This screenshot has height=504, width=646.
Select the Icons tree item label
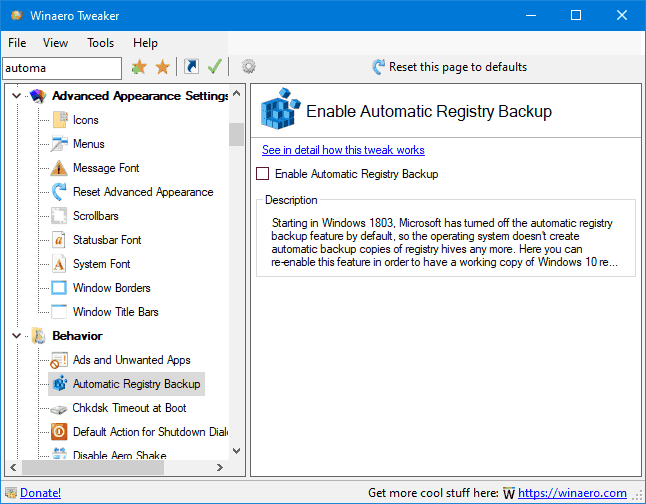click(86, 120)
